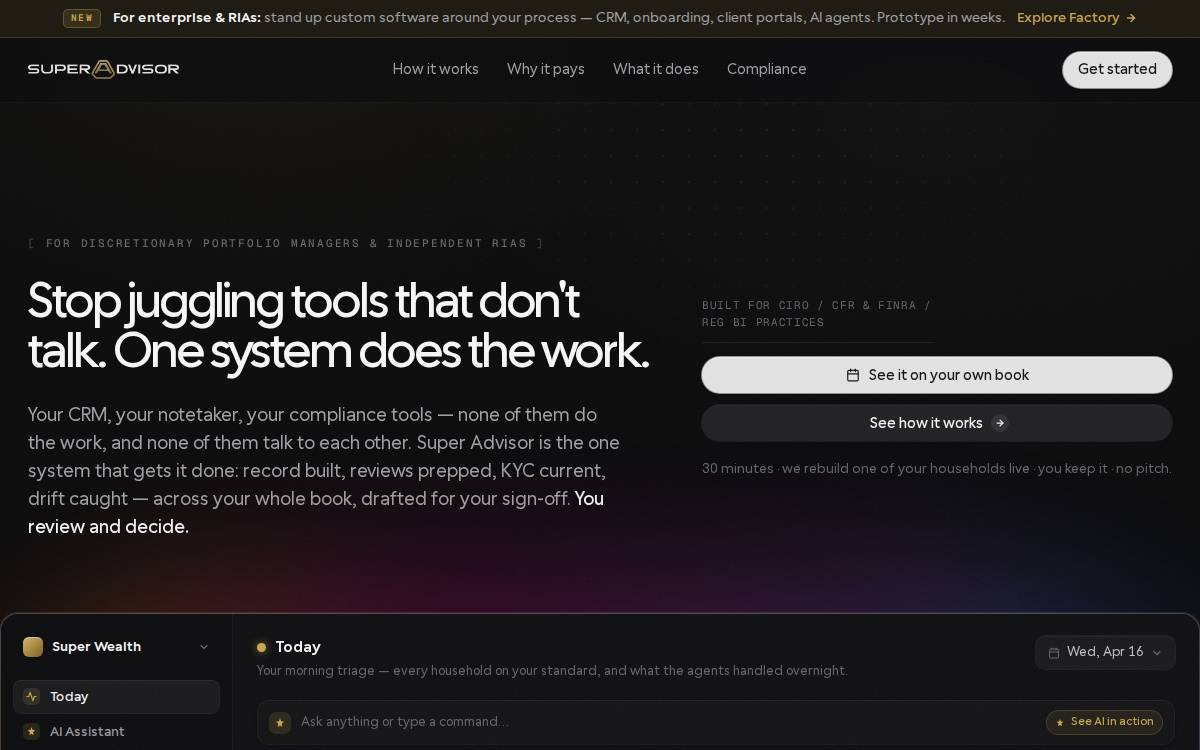The height and width of the screenshot is (750, 1200).
Task: Select AI Assistant in the dashboard sidebar
Action: [116, 732]
